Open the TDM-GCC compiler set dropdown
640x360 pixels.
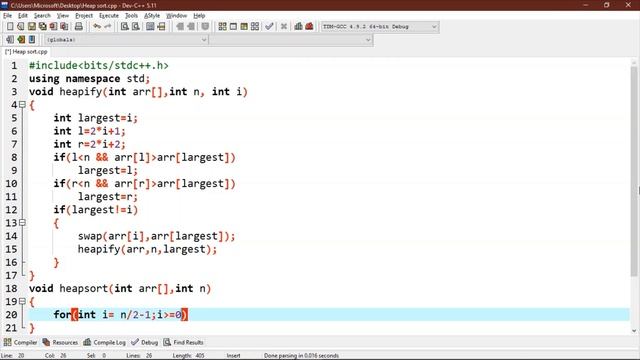(x=380, y=27)
